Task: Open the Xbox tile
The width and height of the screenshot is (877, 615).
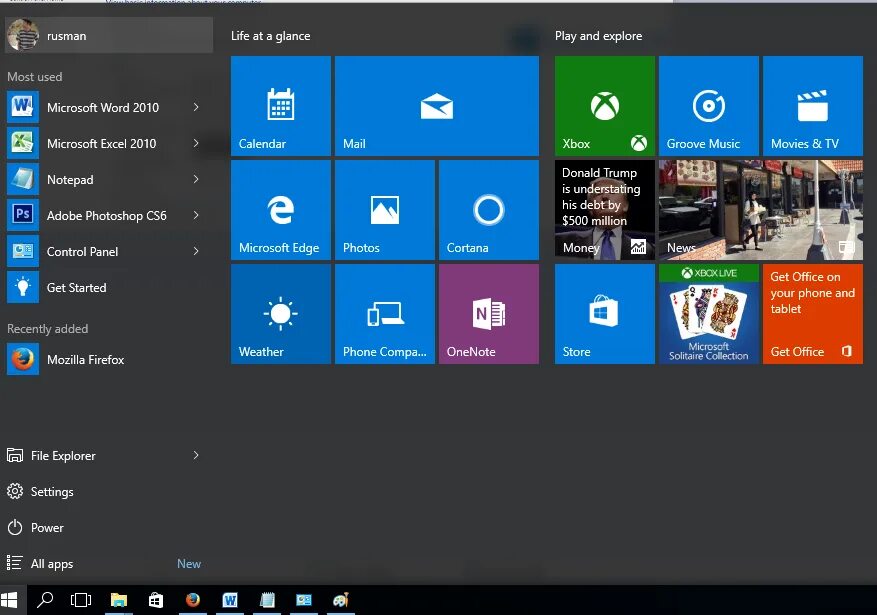Action: (x=605, y=106)
